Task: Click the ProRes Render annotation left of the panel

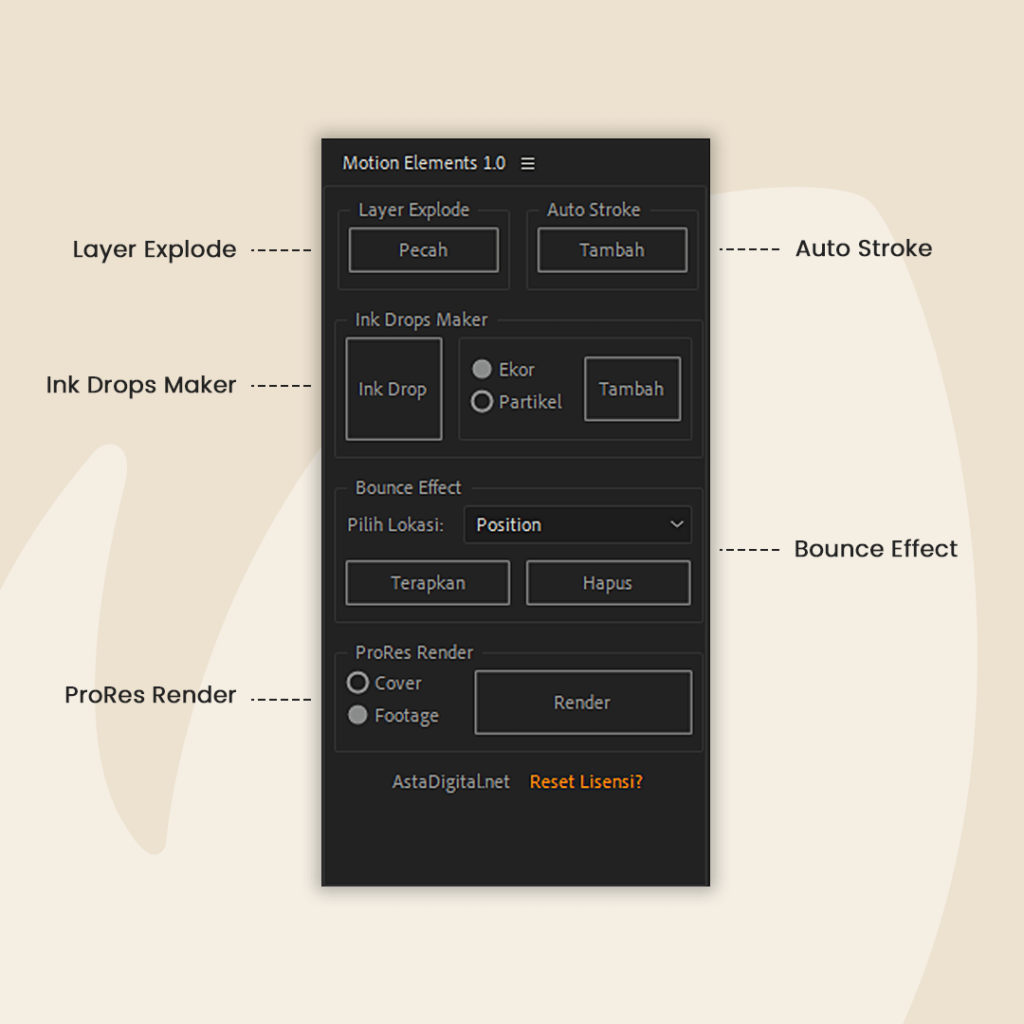Action: [x=150, y=695]
